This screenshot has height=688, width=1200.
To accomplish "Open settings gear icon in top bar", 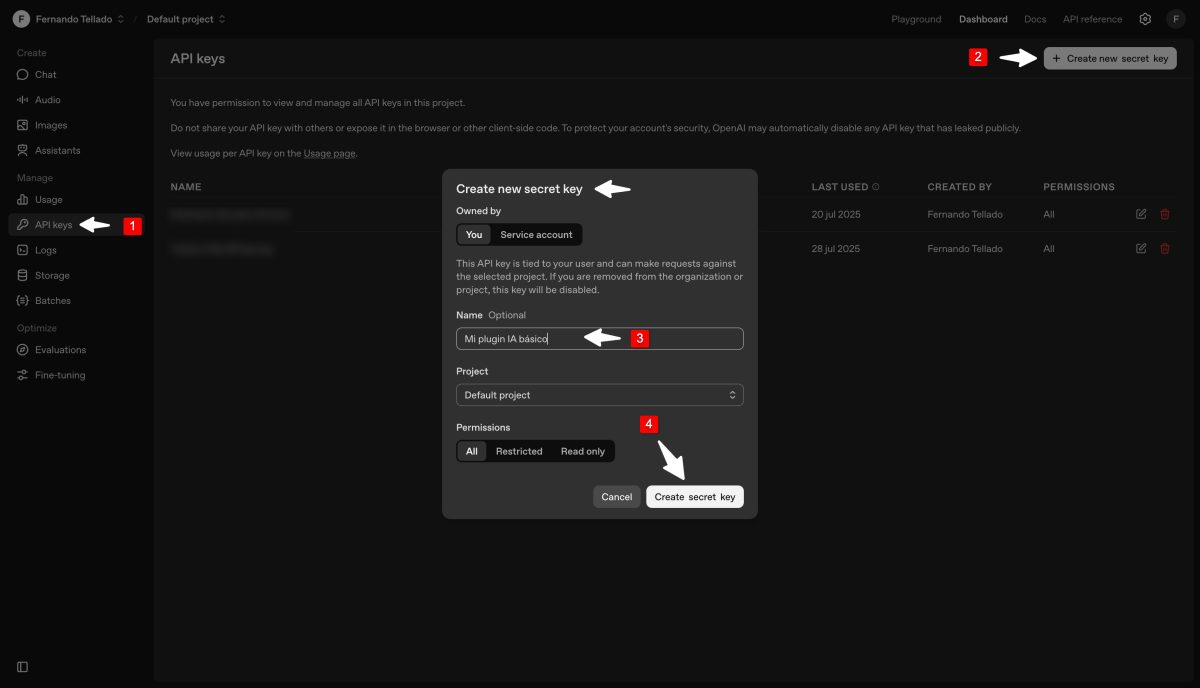I will (x=1145, y=19).
